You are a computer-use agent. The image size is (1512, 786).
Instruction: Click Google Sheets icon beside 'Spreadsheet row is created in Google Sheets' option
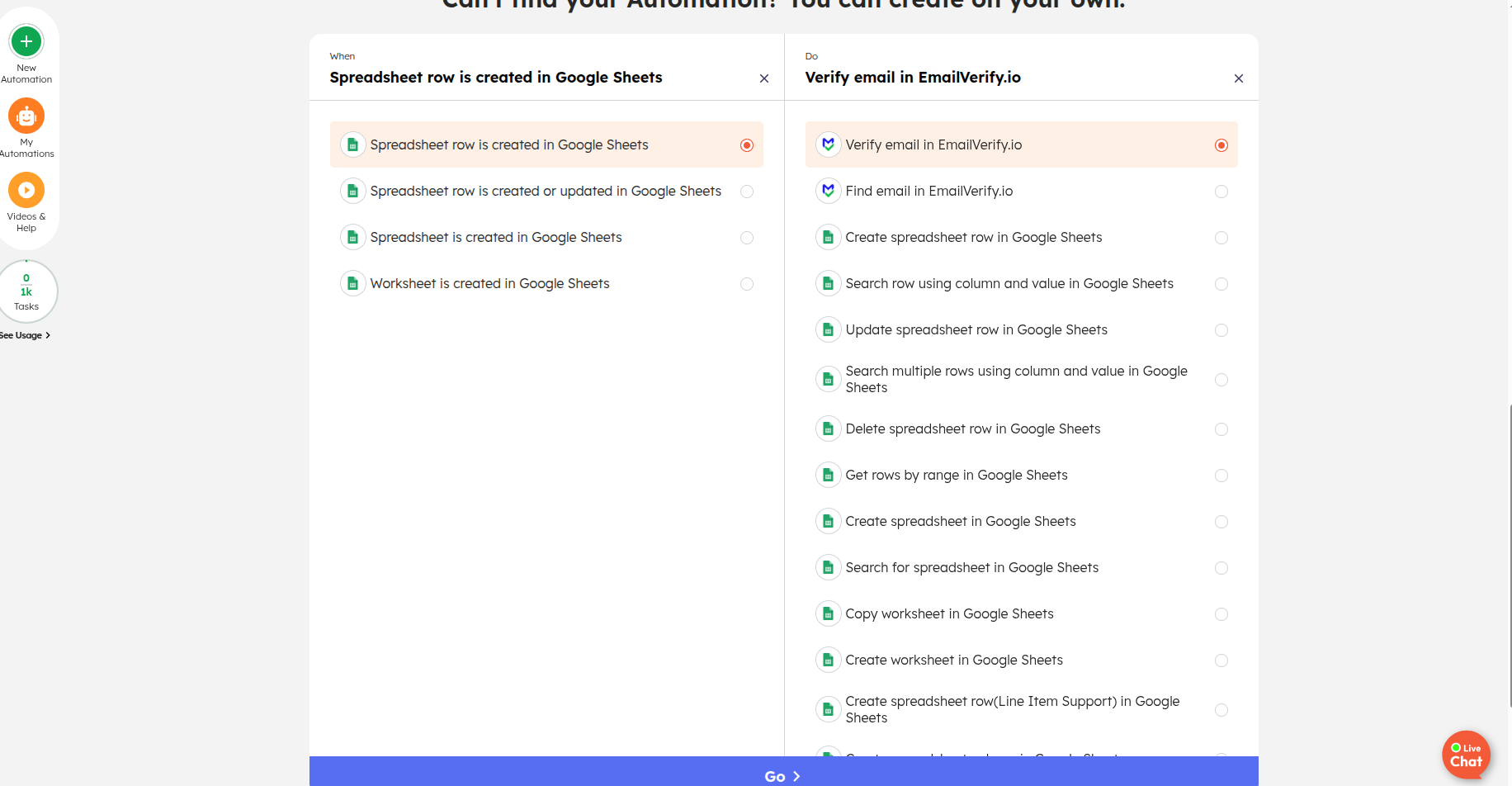353,145
